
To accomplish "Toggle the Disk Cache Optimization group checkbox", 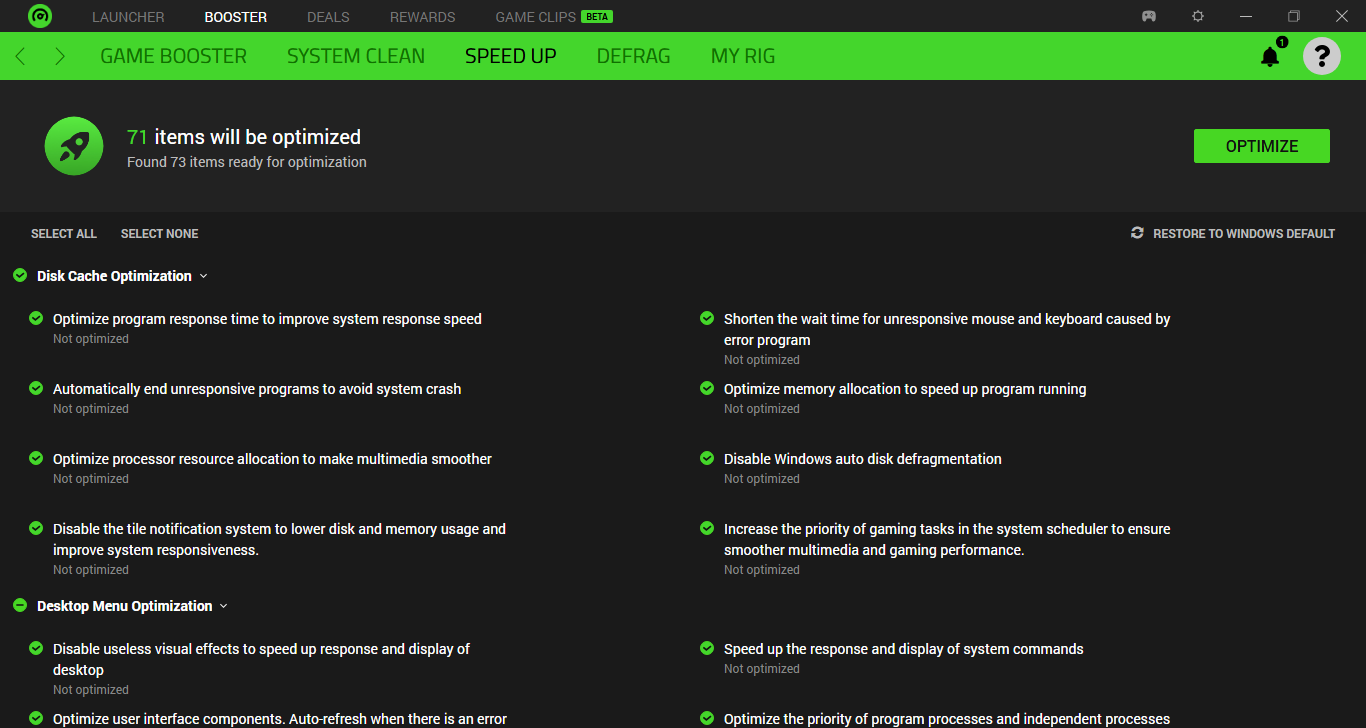I will click(20, 276).
